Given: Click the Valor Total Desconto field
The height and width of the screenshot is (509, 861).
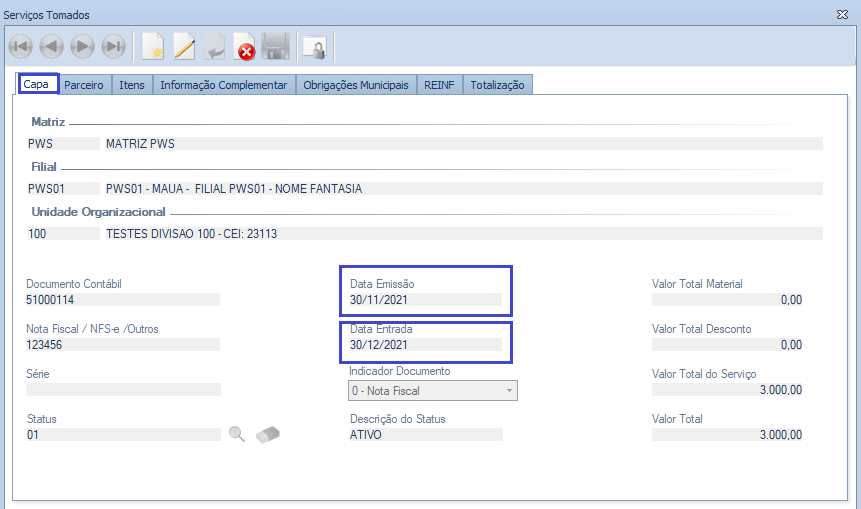Looking at the screenshot, I should [x=727, y=344].
